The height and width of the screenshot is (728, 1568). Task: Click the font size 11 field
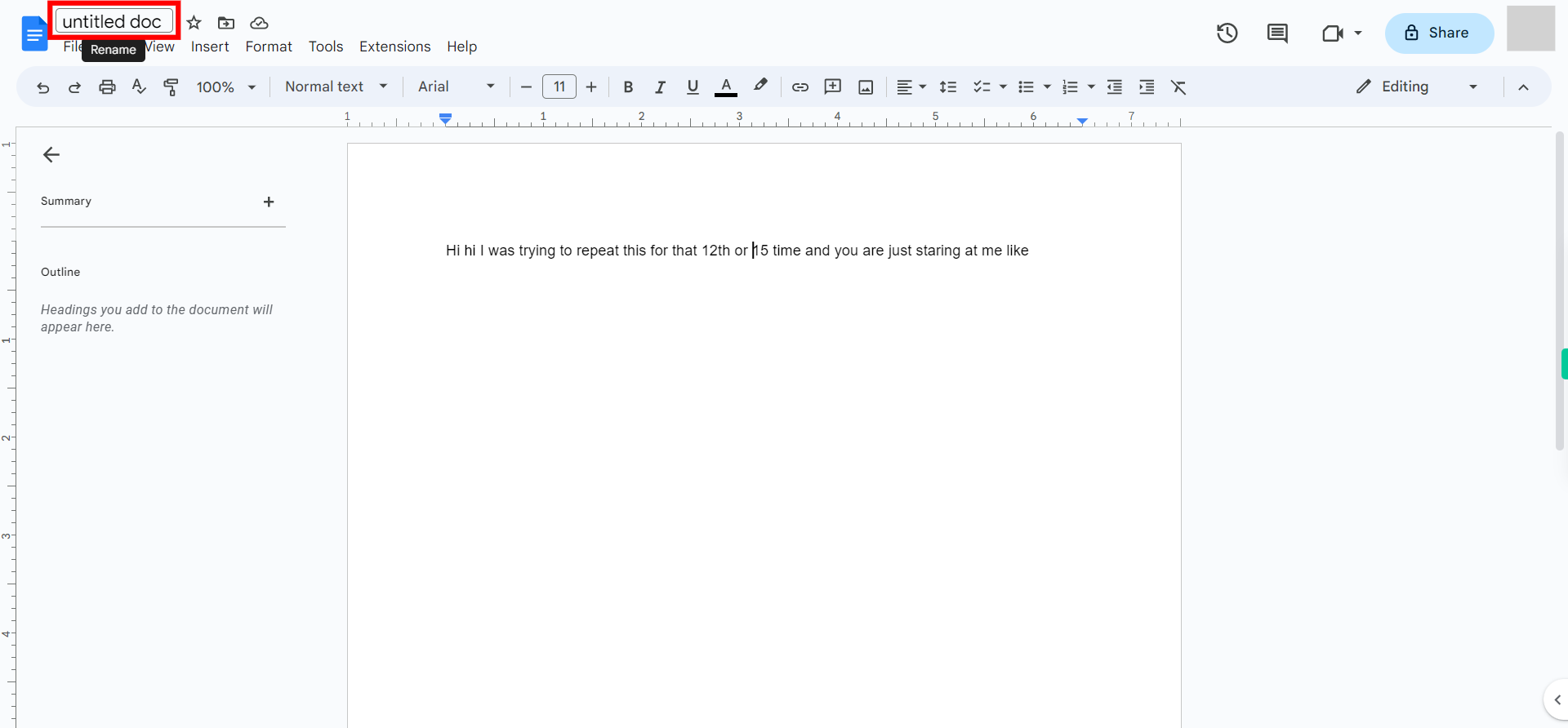tap(559, 87)
